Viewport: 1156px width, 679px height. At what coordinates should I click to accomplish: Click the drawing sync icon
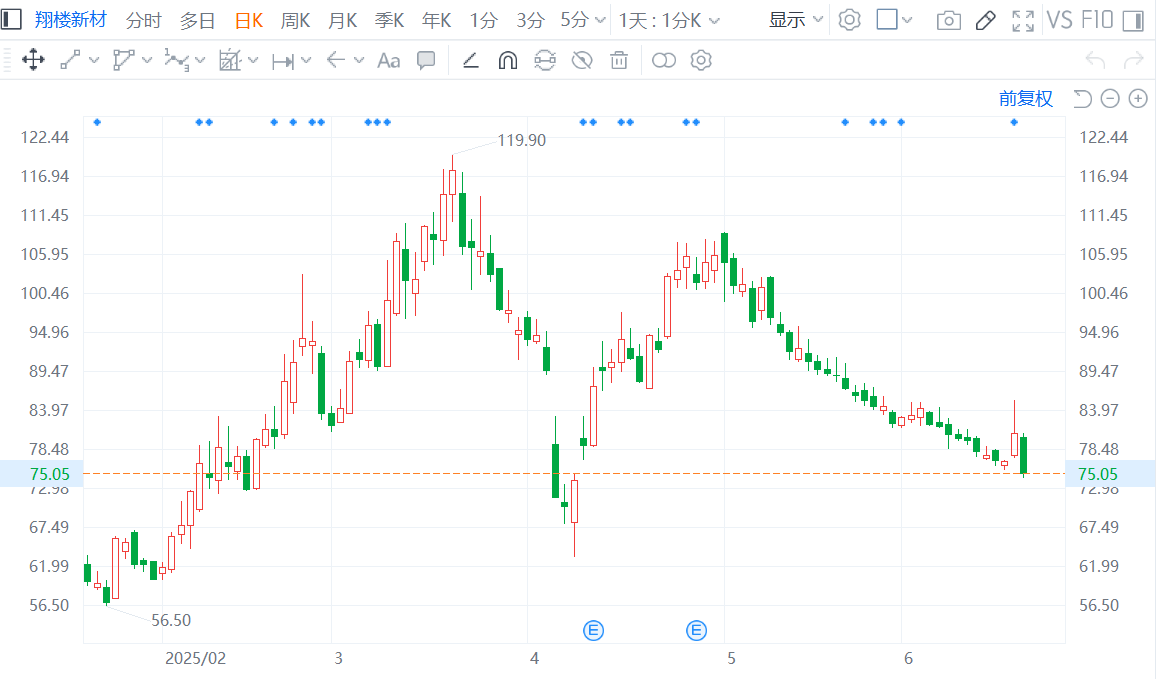click(x=545, y=60)
